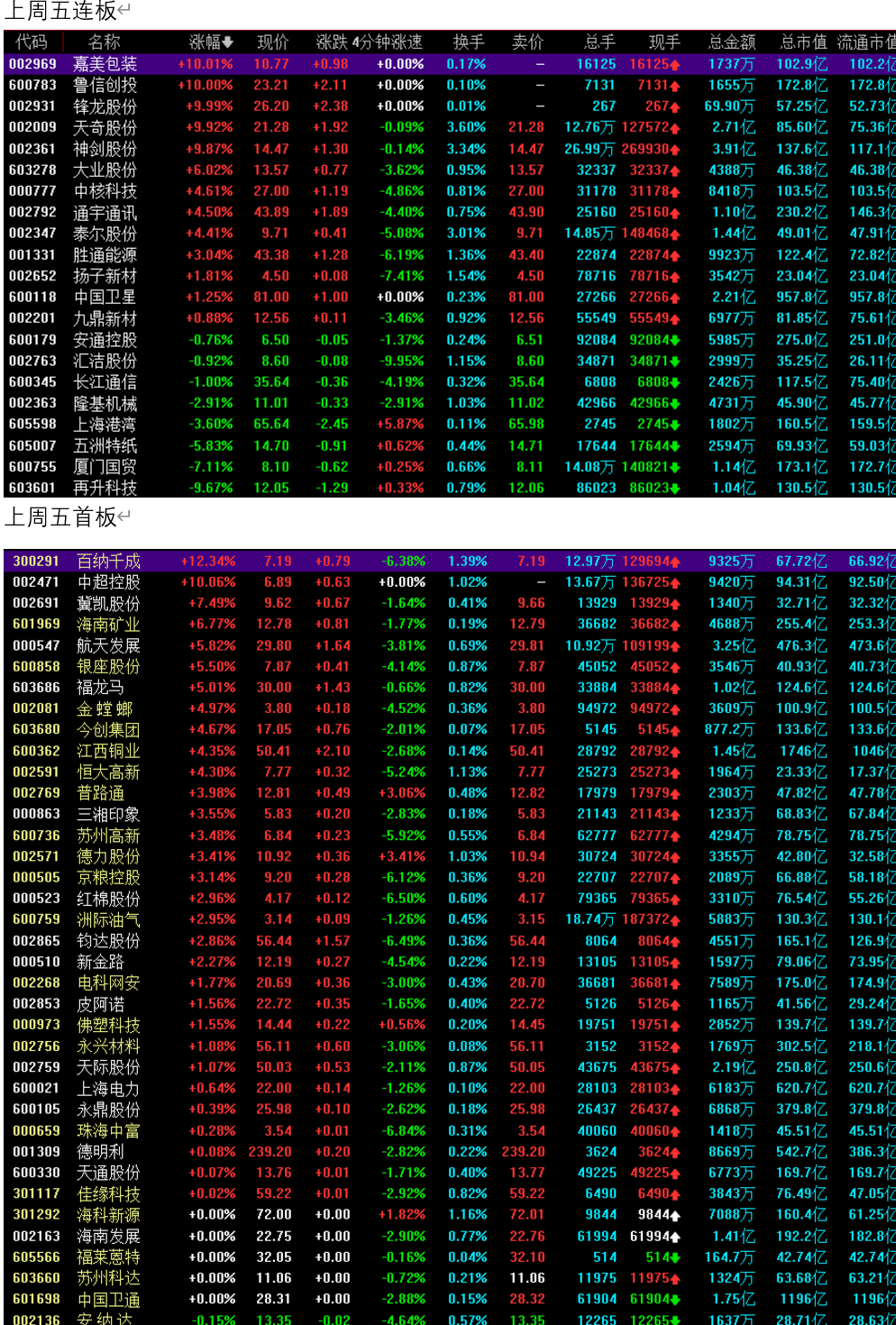This screenshot has height=1325, width=896.
Task: Select stock 安通控股
Action: click(105, 340)
